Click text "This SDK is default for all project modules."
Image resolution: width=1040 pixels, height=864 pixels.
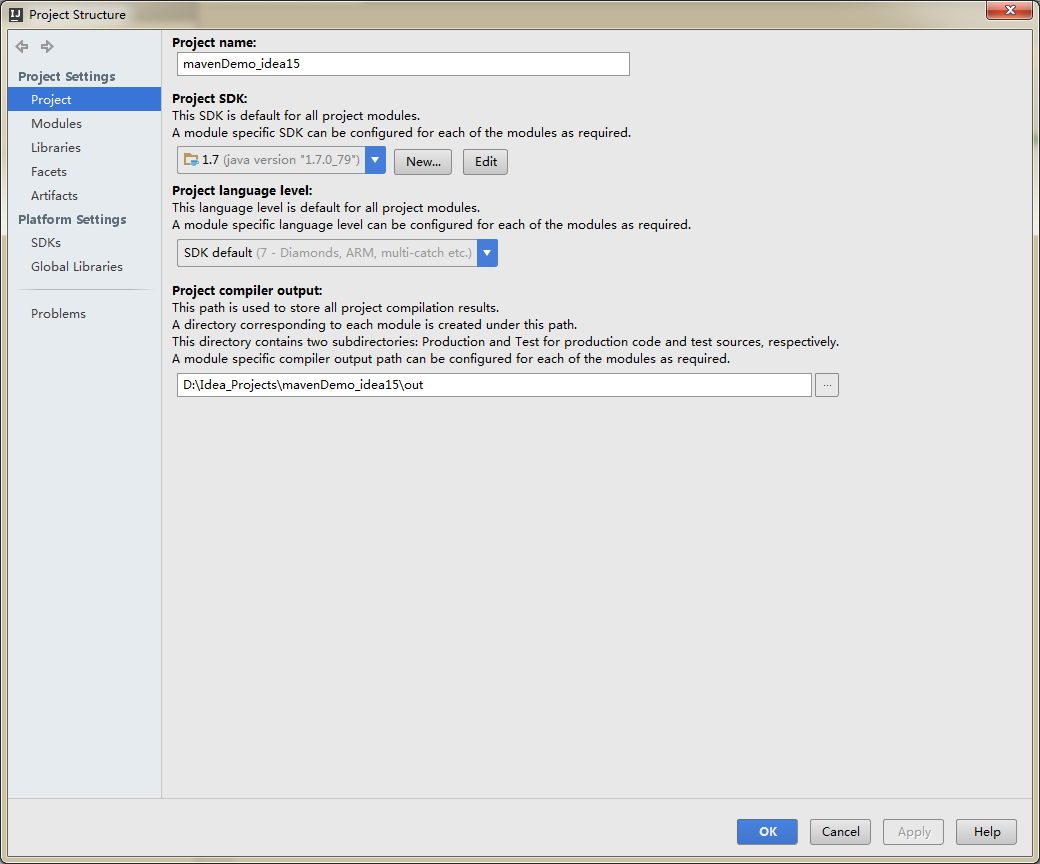click(296, 115)
